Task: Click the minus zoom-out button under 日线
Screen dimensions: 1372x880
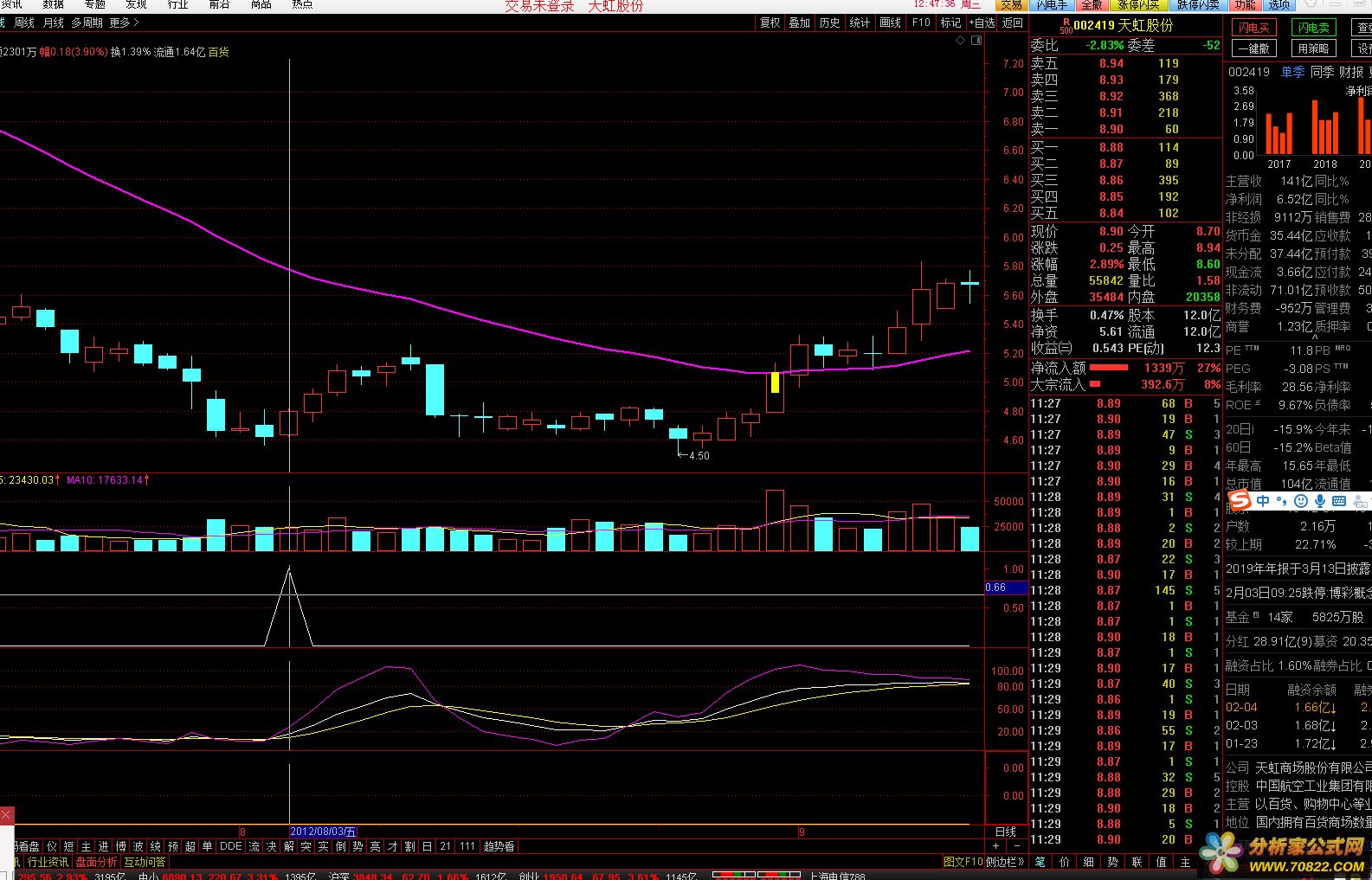Action: click(x=1016, y=845)
